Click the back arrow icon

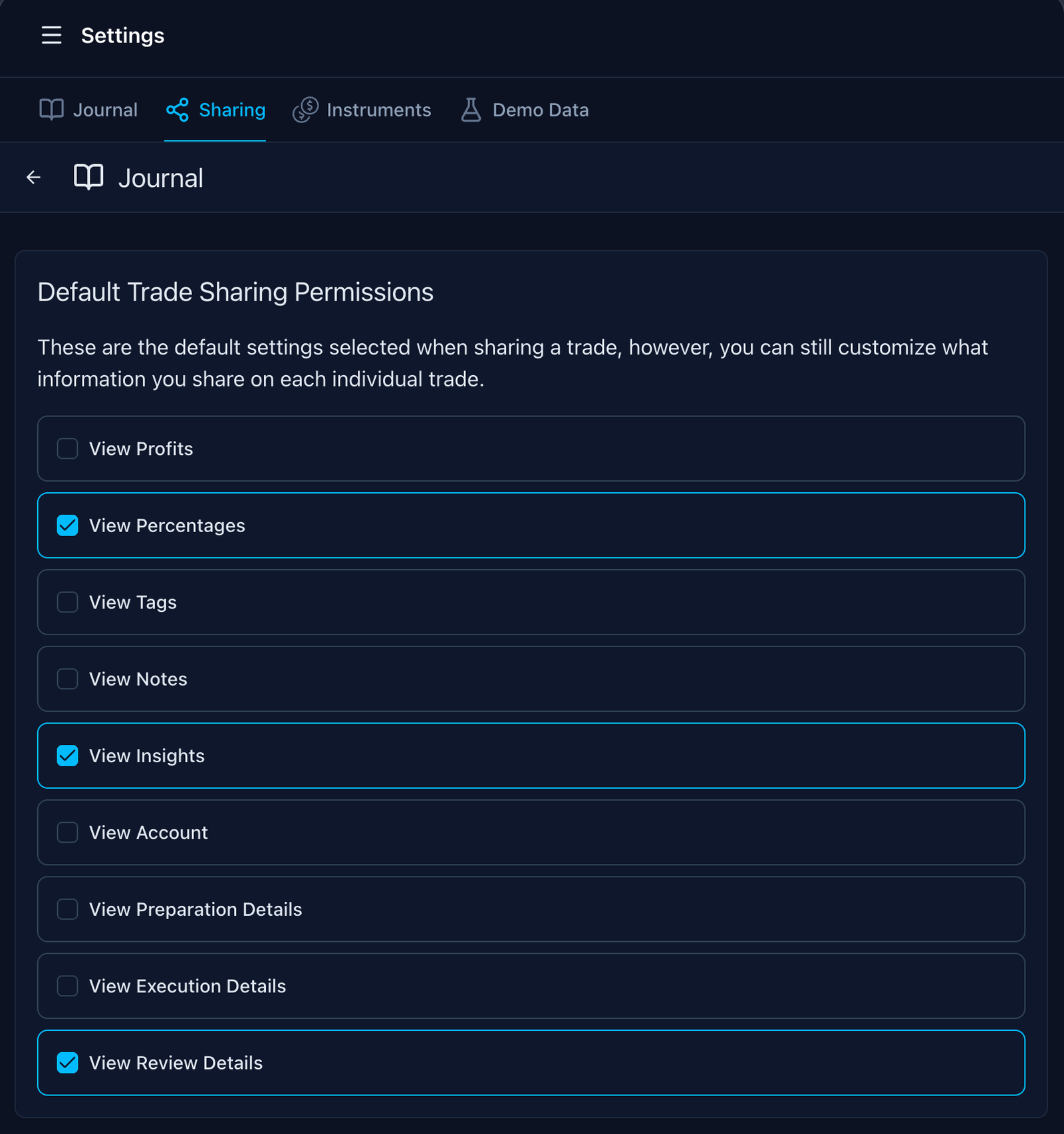tap(33, 178)
